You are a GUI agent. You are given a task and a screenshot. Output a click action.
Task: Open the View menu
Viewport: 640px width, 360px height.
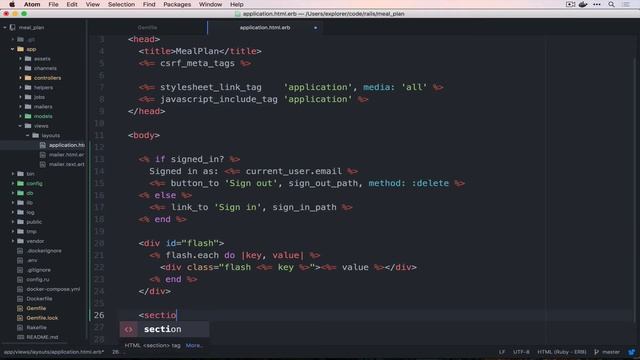(x=93, y=4)
